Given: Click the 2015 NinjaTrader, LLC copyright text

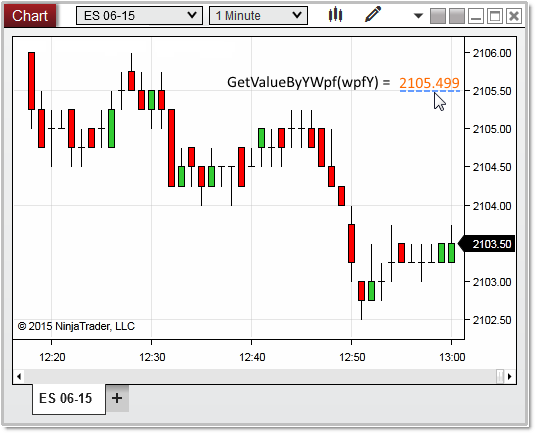Looking at the screenshot, I should tap(76, 326).
